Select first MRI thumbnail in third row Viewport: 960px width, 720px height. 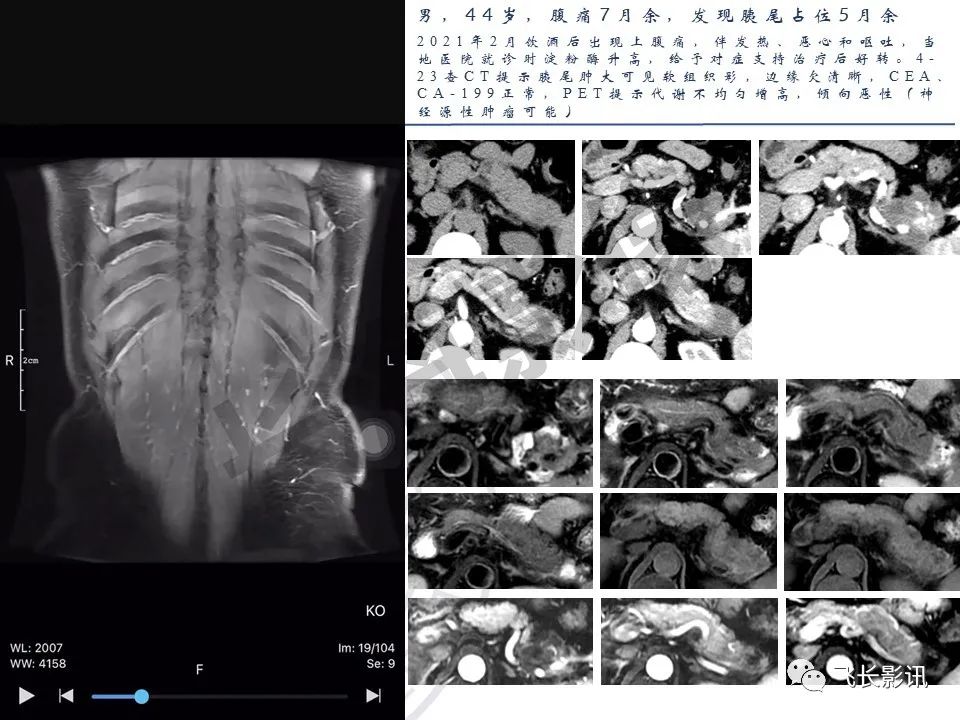[x=500, y=433]
